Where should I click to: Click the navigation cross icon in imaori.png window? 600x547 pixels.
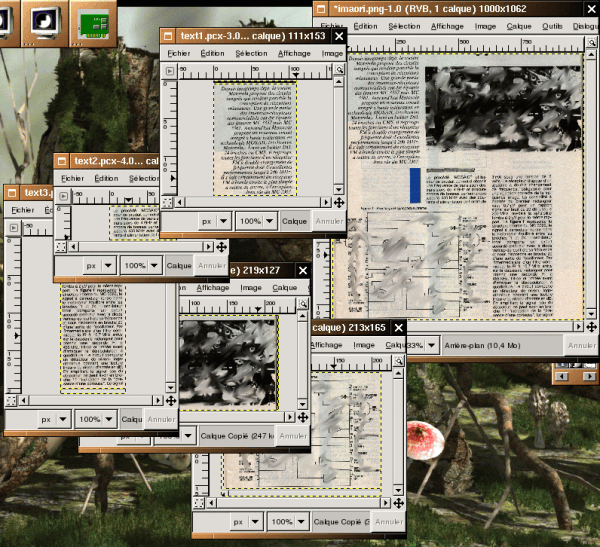coord(590,326)
